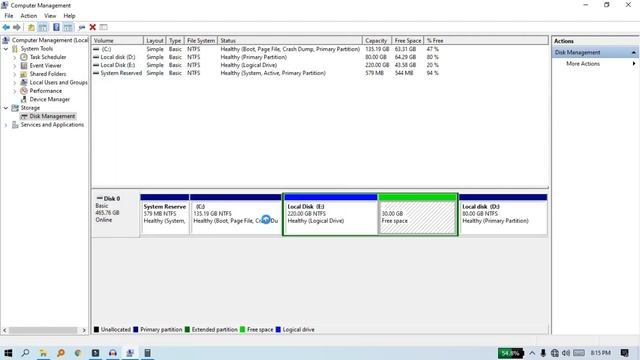Screen dimensions: 640x360
Task: Expand the Shared Folders node
Action: coord(15,74)
